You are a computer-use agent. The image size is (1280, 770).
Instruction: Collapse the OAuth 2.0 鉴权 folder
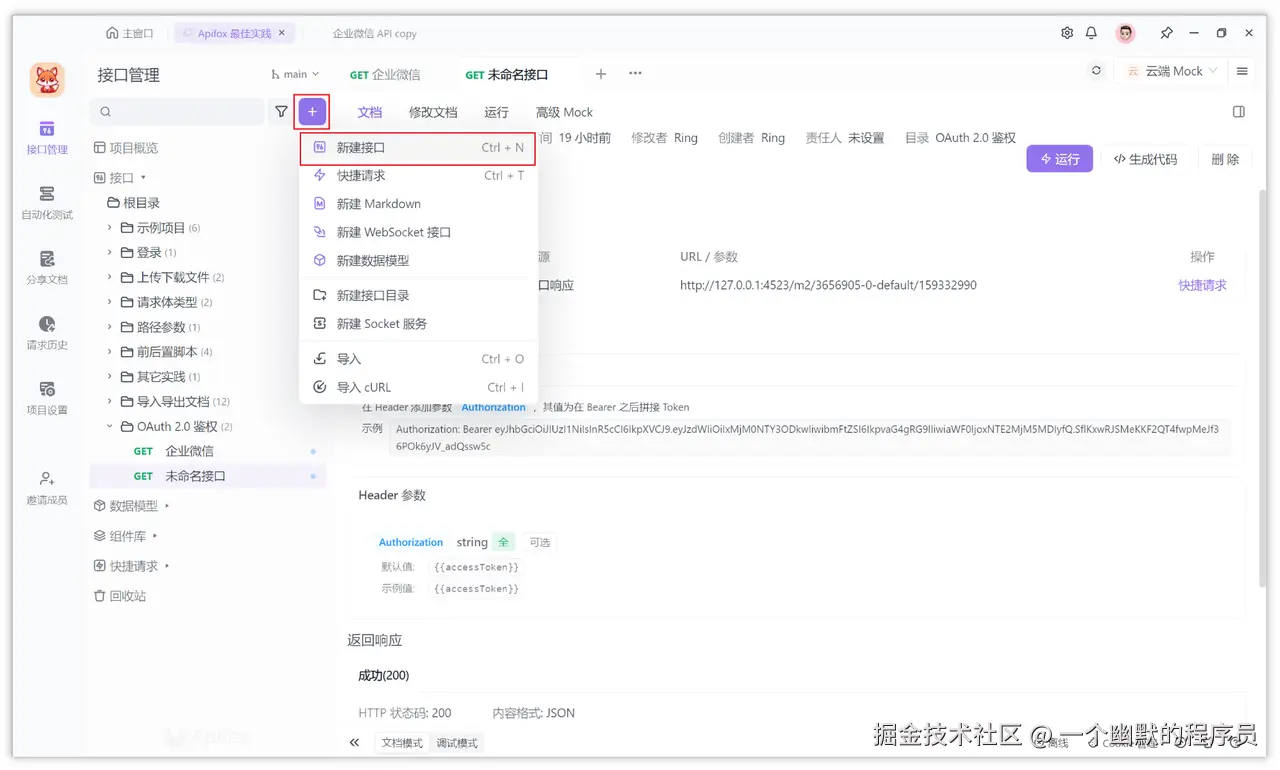pyautogui.click(x=110, y=426)
